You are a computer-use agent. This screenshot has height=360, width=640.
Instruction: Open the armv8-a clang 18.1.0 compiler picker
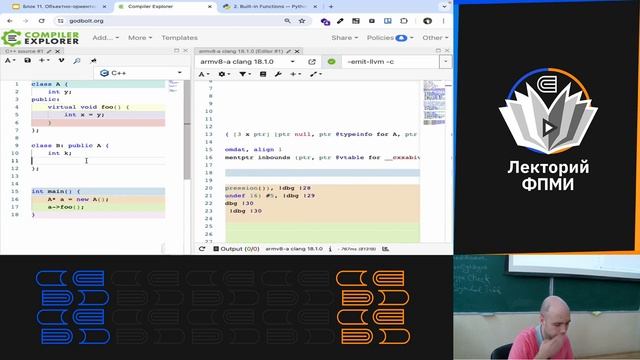coord(248,62)
